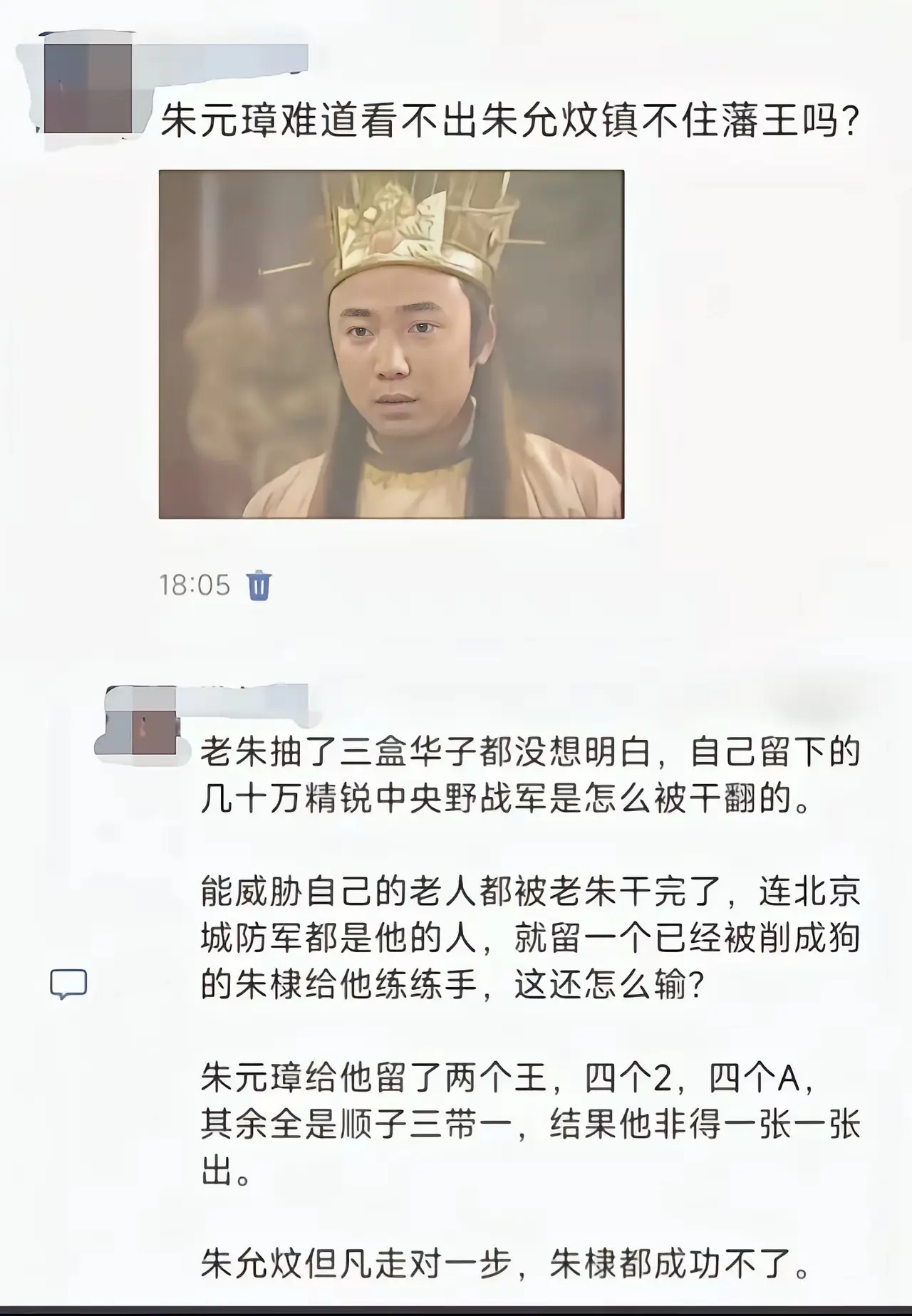Image resolution: width=912 pixels, height=1316 pixels.
Task: Click the 18:05 timestamp
Action: (x=195, y=585)
